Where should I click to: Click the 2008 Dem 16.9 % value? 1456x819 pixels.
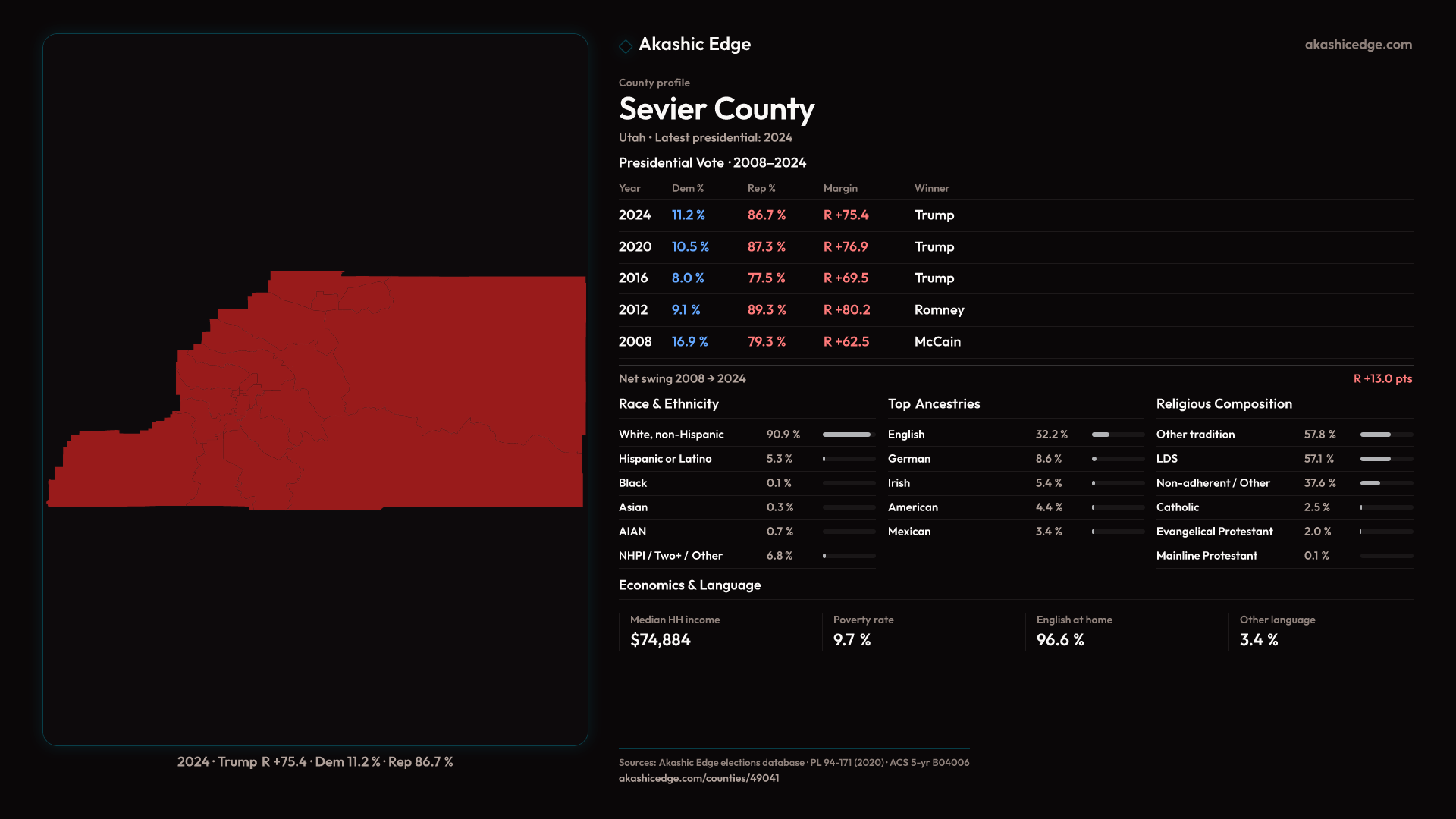(x=689, y=342)
